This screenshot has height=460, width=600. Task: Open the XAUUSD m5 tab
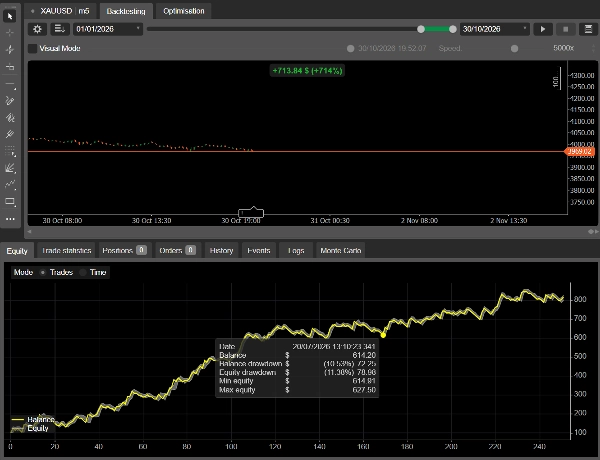tap(60, 11)
